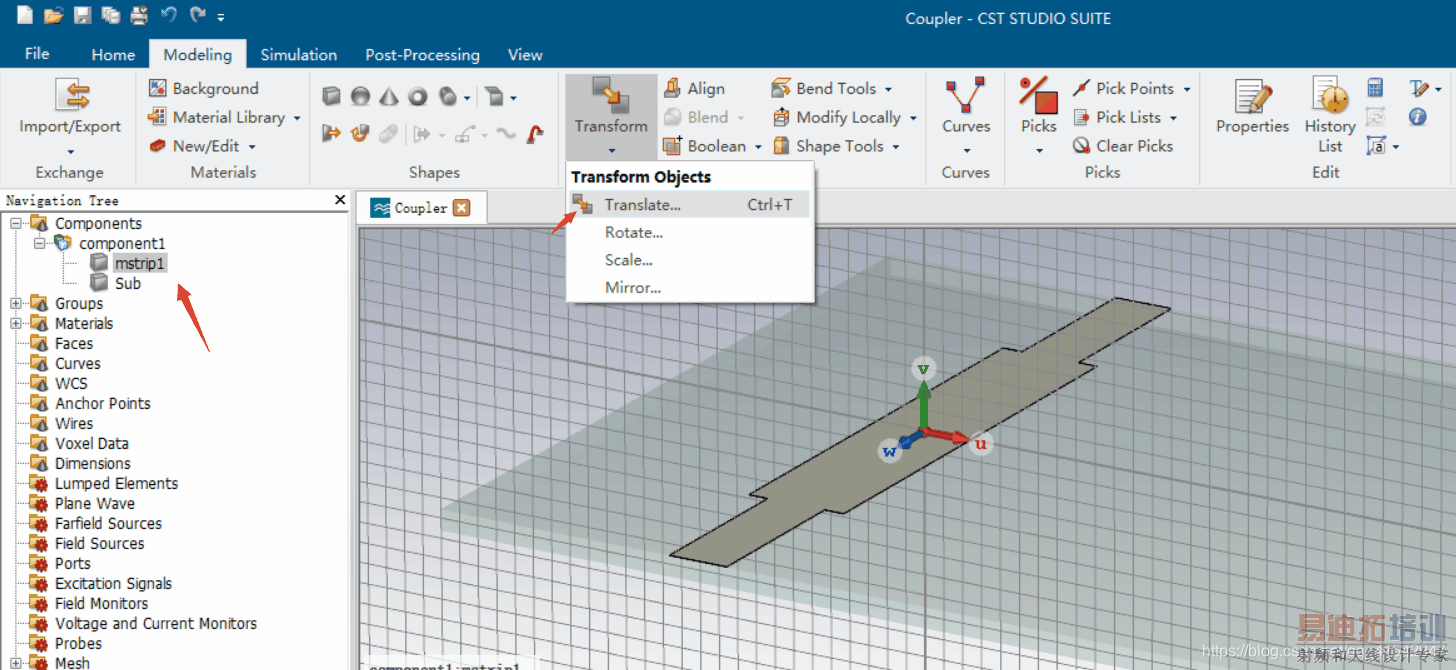Select the Field Monitors tree item
This screenshot has height=670, width=1456.
coord(101,603)
